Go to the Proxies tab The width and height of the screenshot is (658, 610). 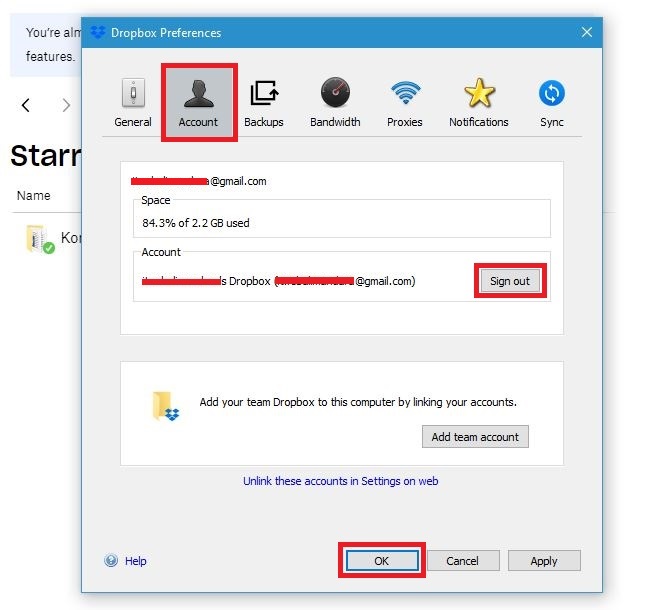tap(405, 103)
